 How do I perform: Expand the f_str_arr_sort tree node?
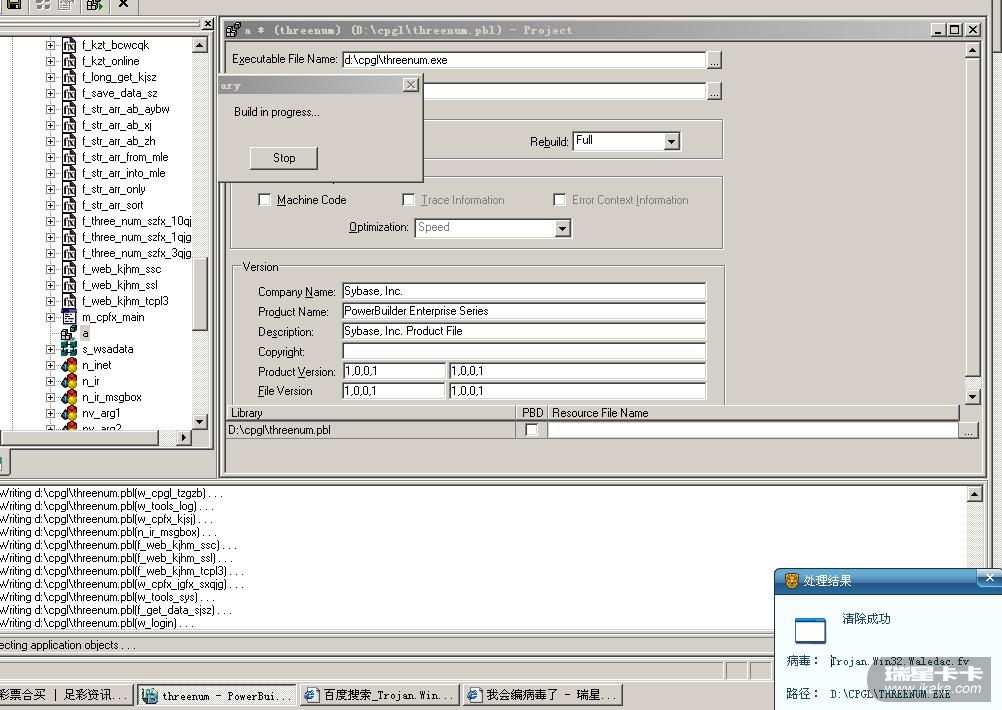click(x=50, y=205)
